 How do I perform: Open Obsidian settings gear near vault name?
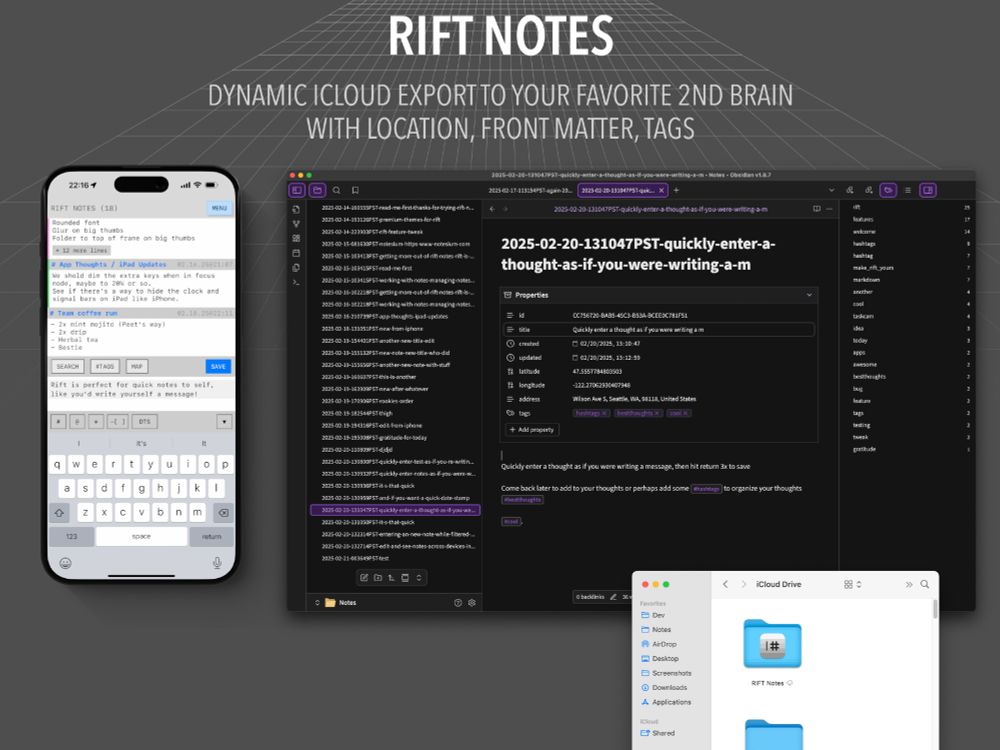[x=472, y=603]
